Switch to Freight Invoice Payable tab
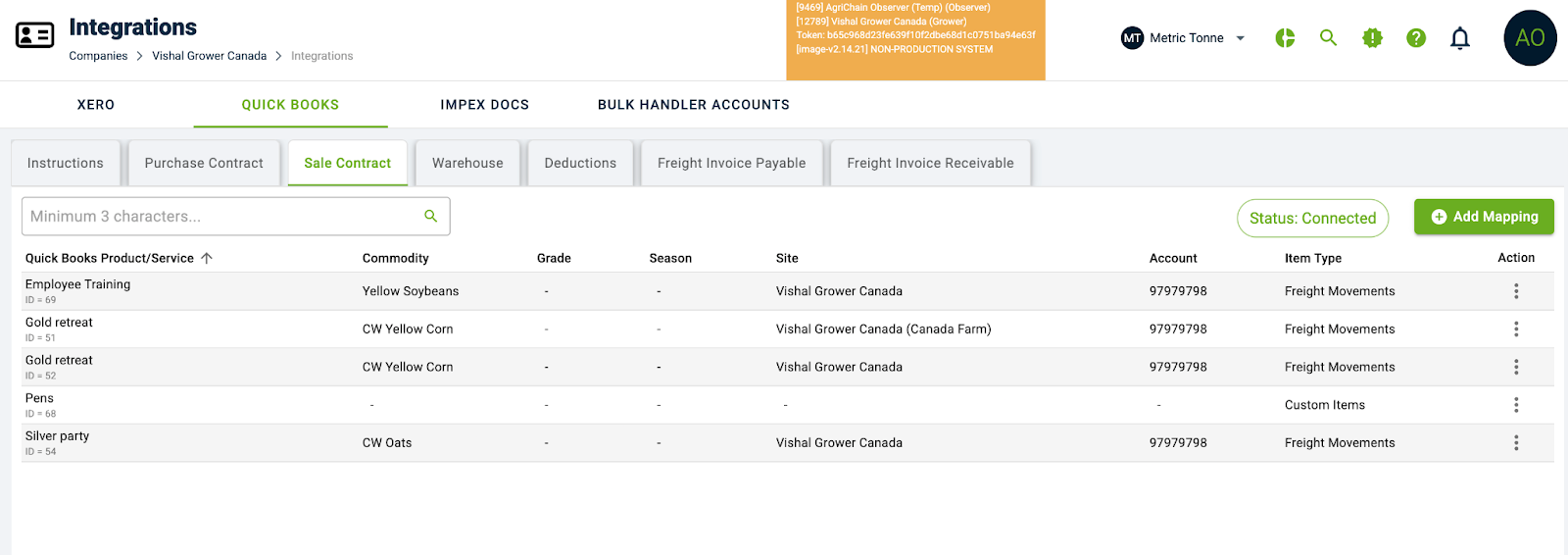The image size is (1568, 555). (731, 164)
